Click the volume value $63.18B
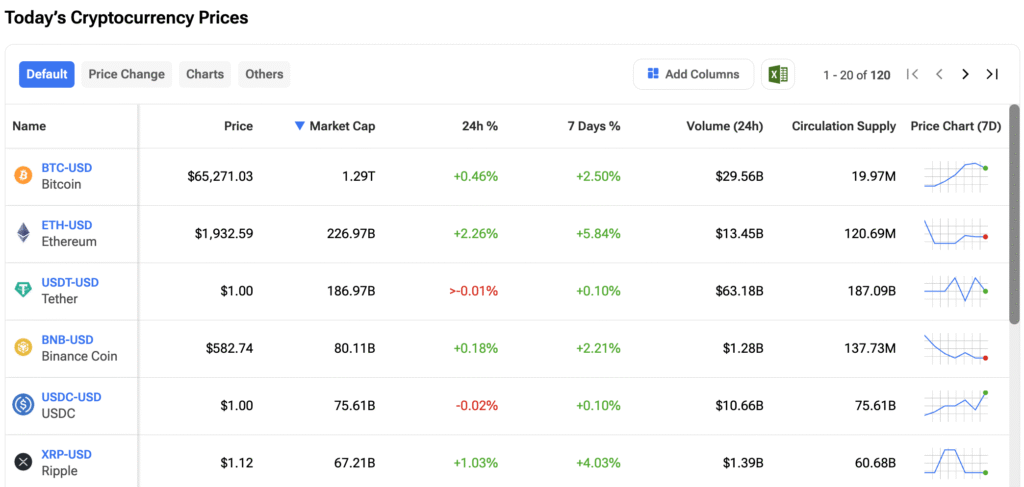Screen dimensions: 1024x487 tap(739, 291)
